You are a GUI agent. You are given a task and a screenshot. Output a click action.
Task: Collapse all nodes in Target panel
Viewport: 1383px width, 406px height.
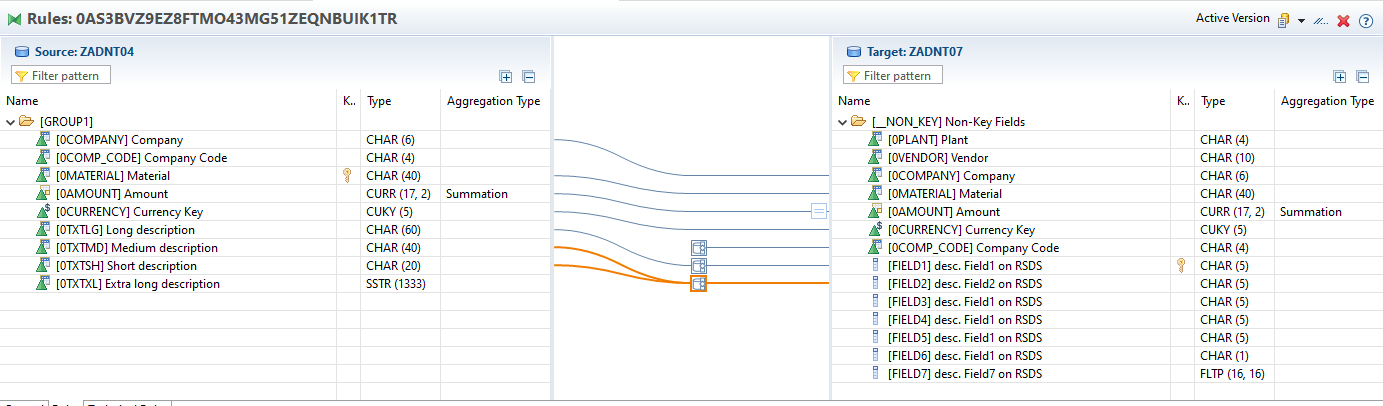tap(1362, 76)
